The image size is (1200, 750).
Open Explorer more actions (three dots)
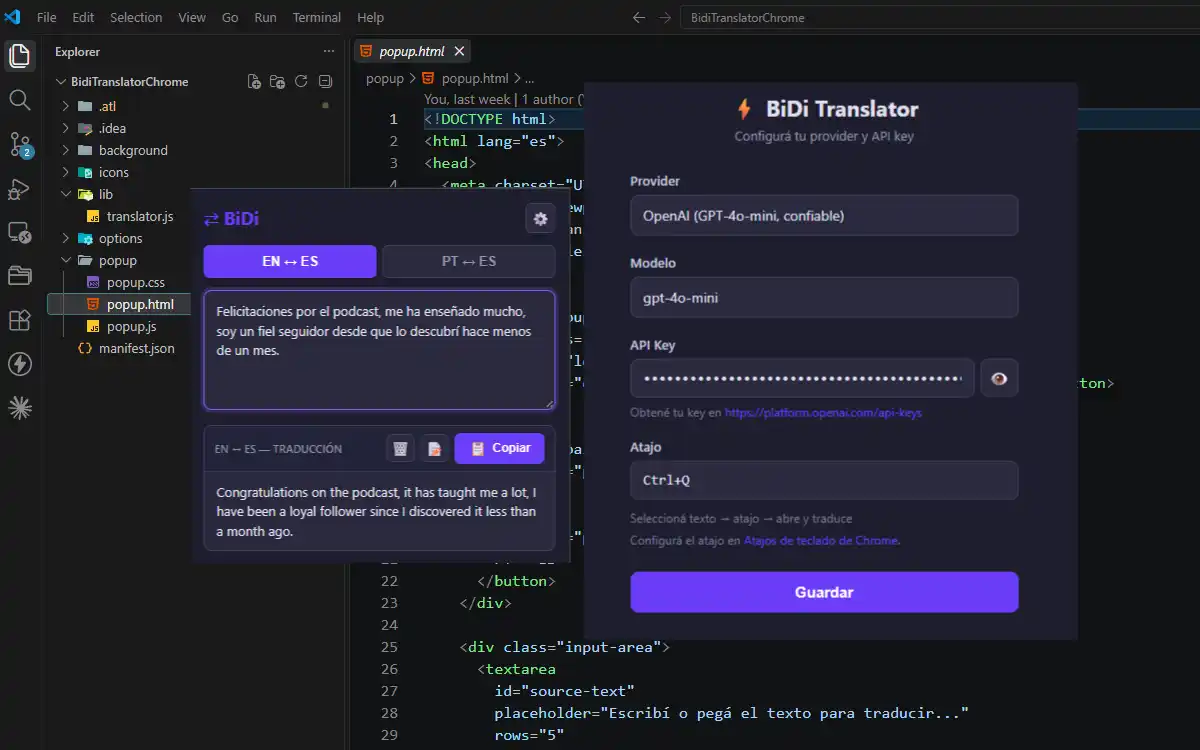click(329, 52)
